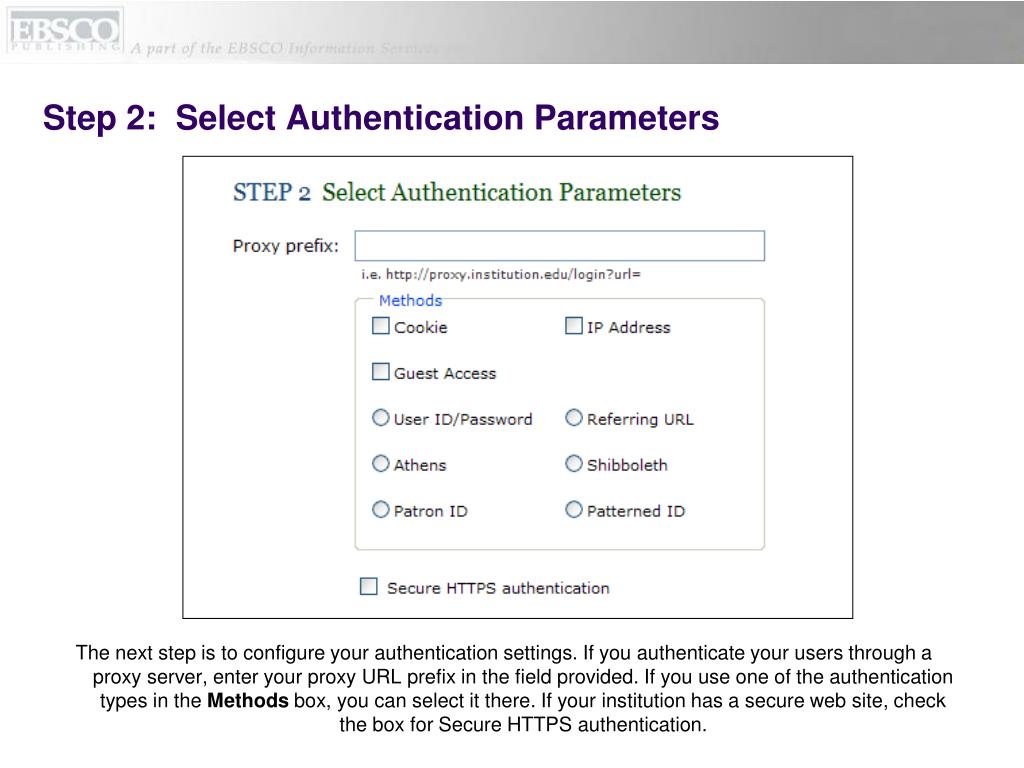Screen dimensions: 1024x768
Task: Click the green Select Authentication Parameters form heading
Action: point(501,192)
